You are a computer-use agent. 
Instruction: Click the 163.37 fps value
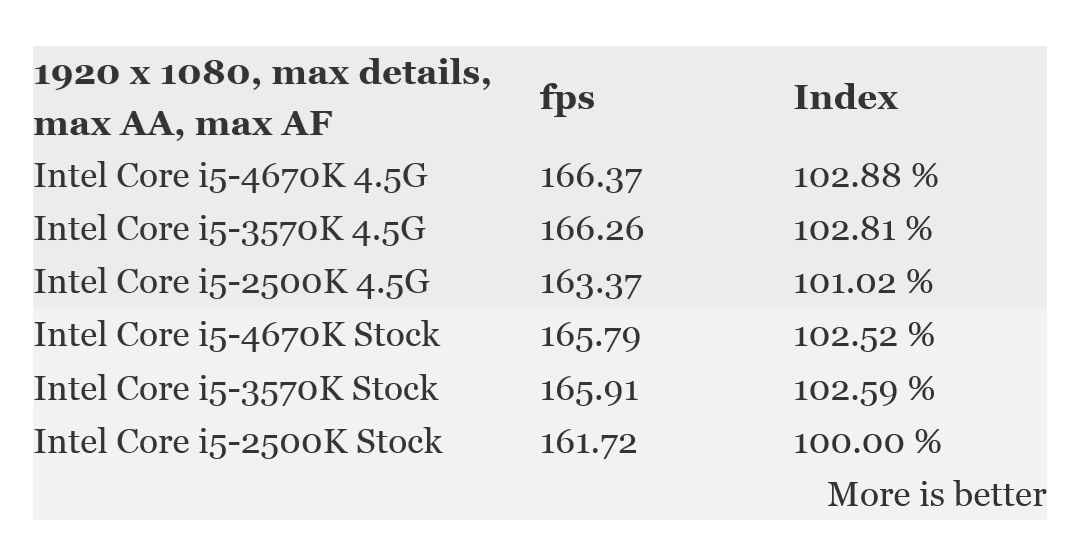click(x=590, y=283)
